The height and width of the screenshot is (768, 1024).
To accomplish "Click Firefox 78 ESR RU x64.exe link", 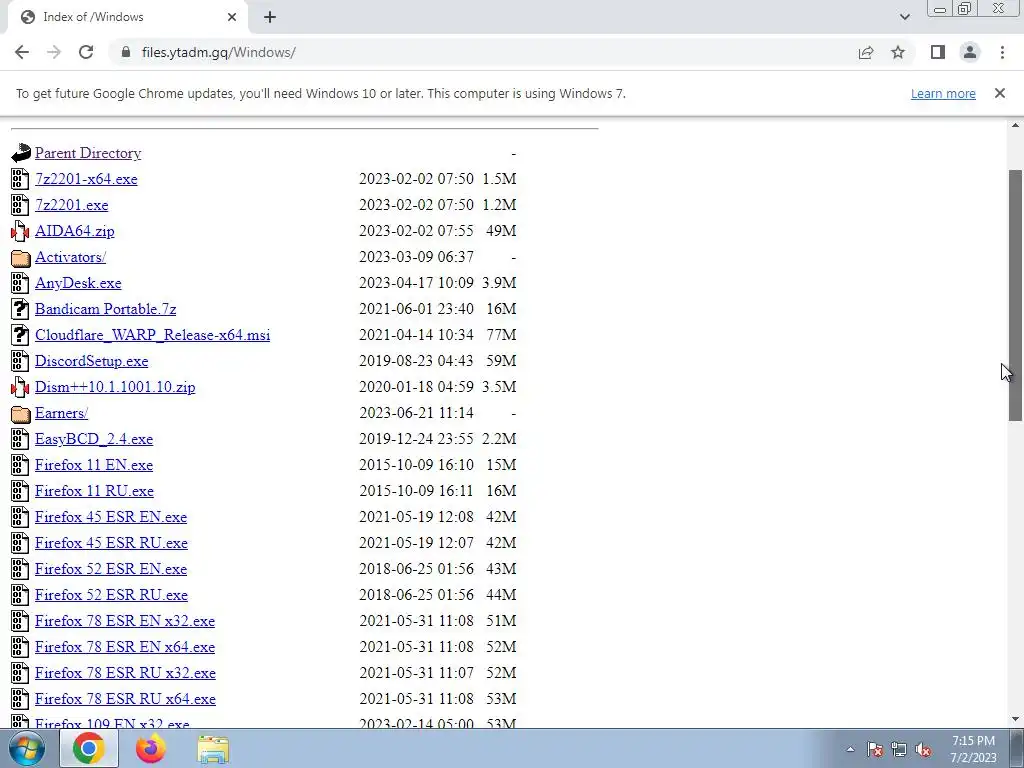I will 125,699.
